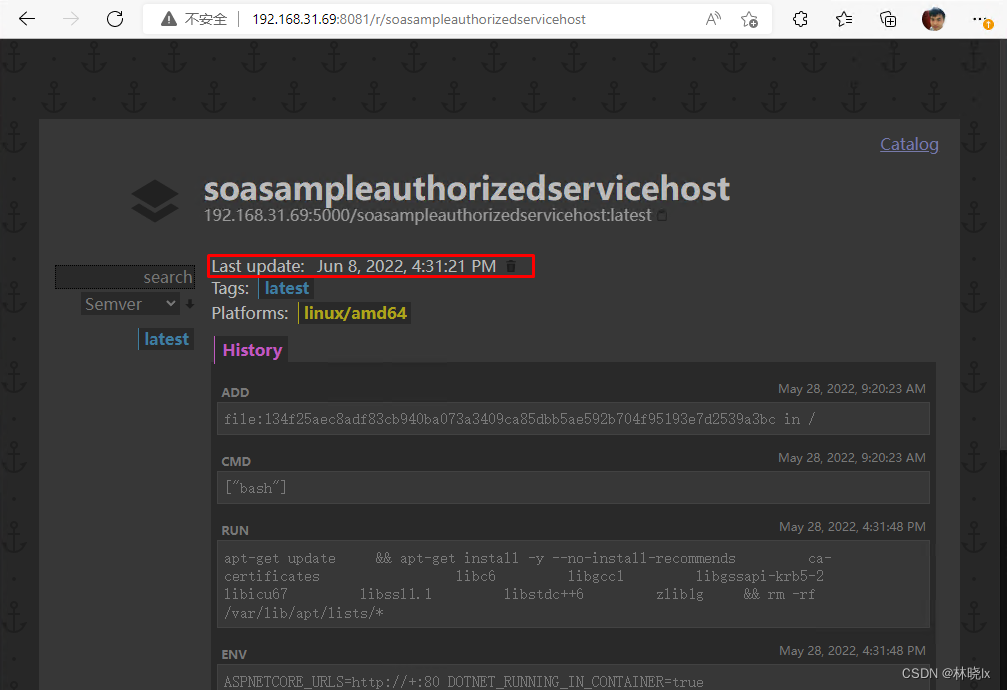The height and width of the screenshot is (690, 1007).
Task: Open the browser Settings and more menu
Action: [x=978, y=19]
